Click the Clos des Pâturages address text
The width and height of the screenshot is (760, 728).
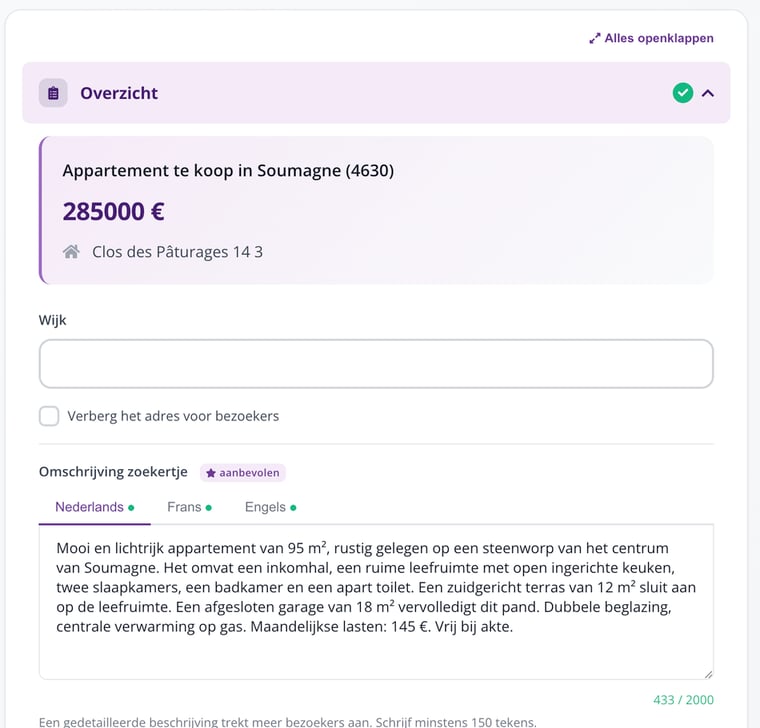click(177, 252)
